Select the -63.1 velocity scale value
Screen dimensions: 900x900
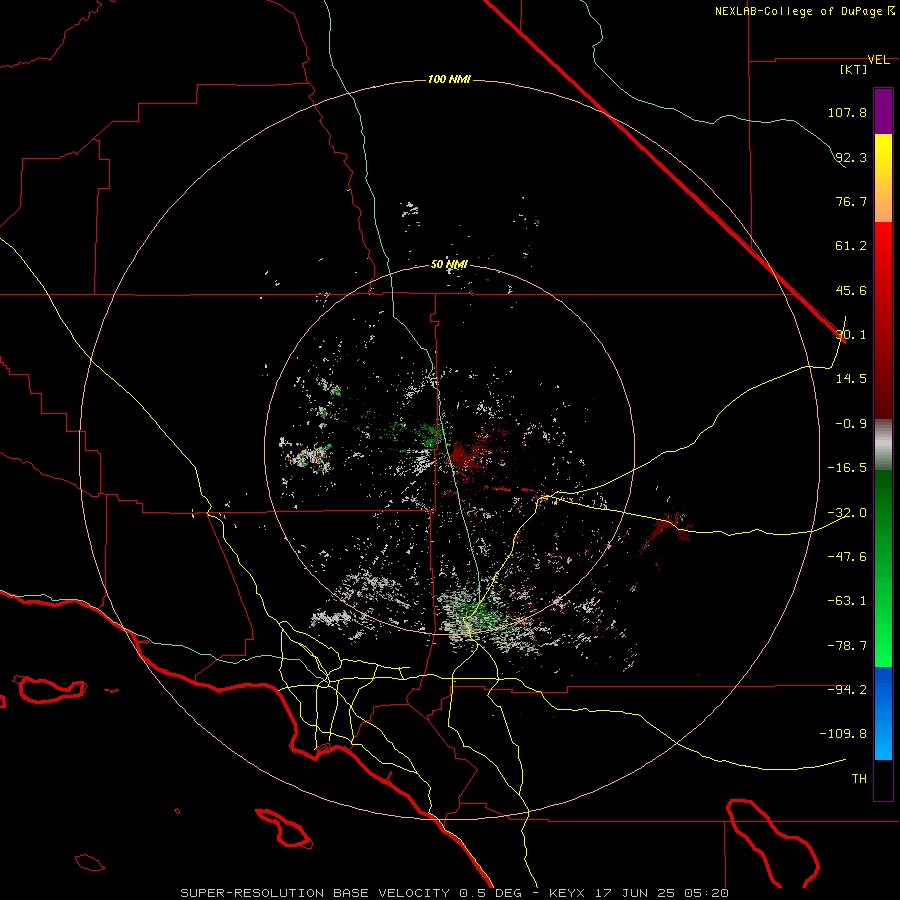click(x=847, y=601)
